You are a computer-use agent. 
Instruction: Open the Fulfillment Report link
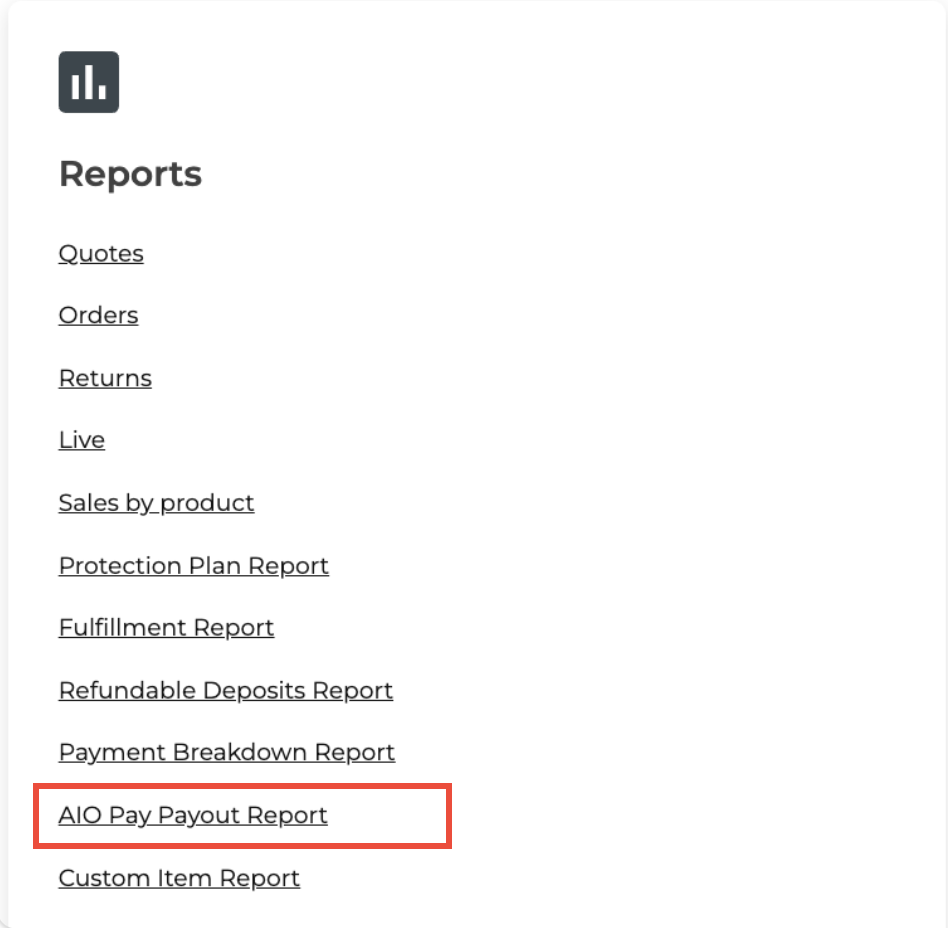pyautogui.click(x=166, y=628)
